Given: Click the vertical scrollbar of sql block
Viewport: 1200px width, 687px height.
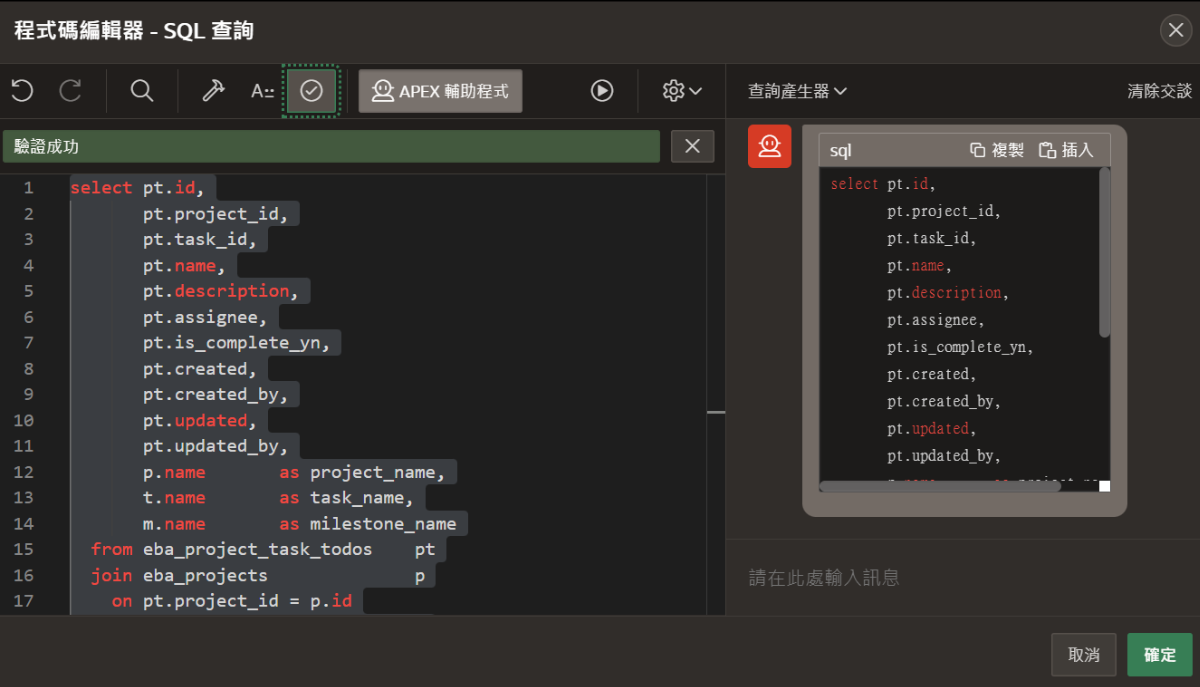Looking at the screenshot, I should [1104, 252].
